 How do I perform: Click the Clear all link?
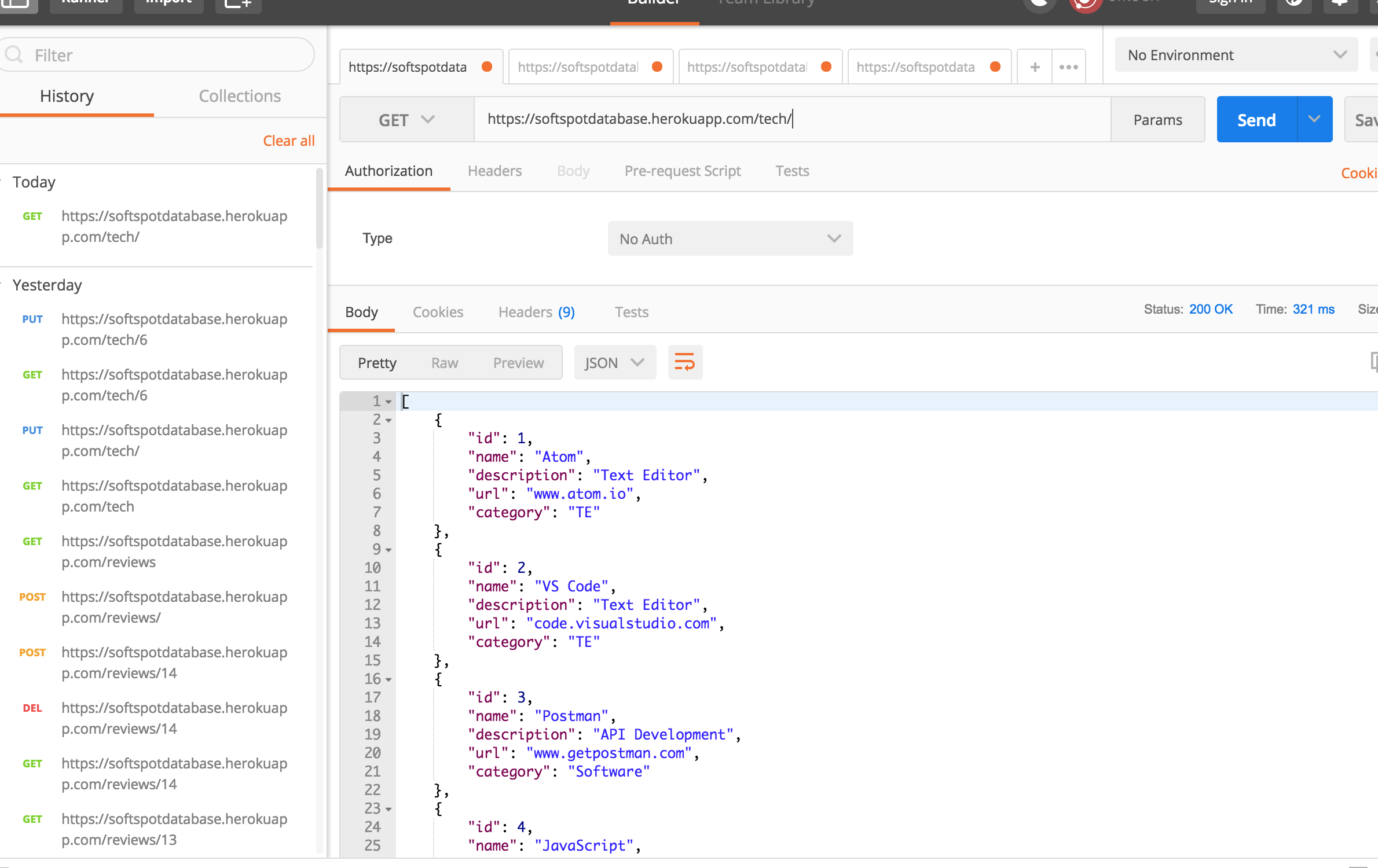(289, 141)
